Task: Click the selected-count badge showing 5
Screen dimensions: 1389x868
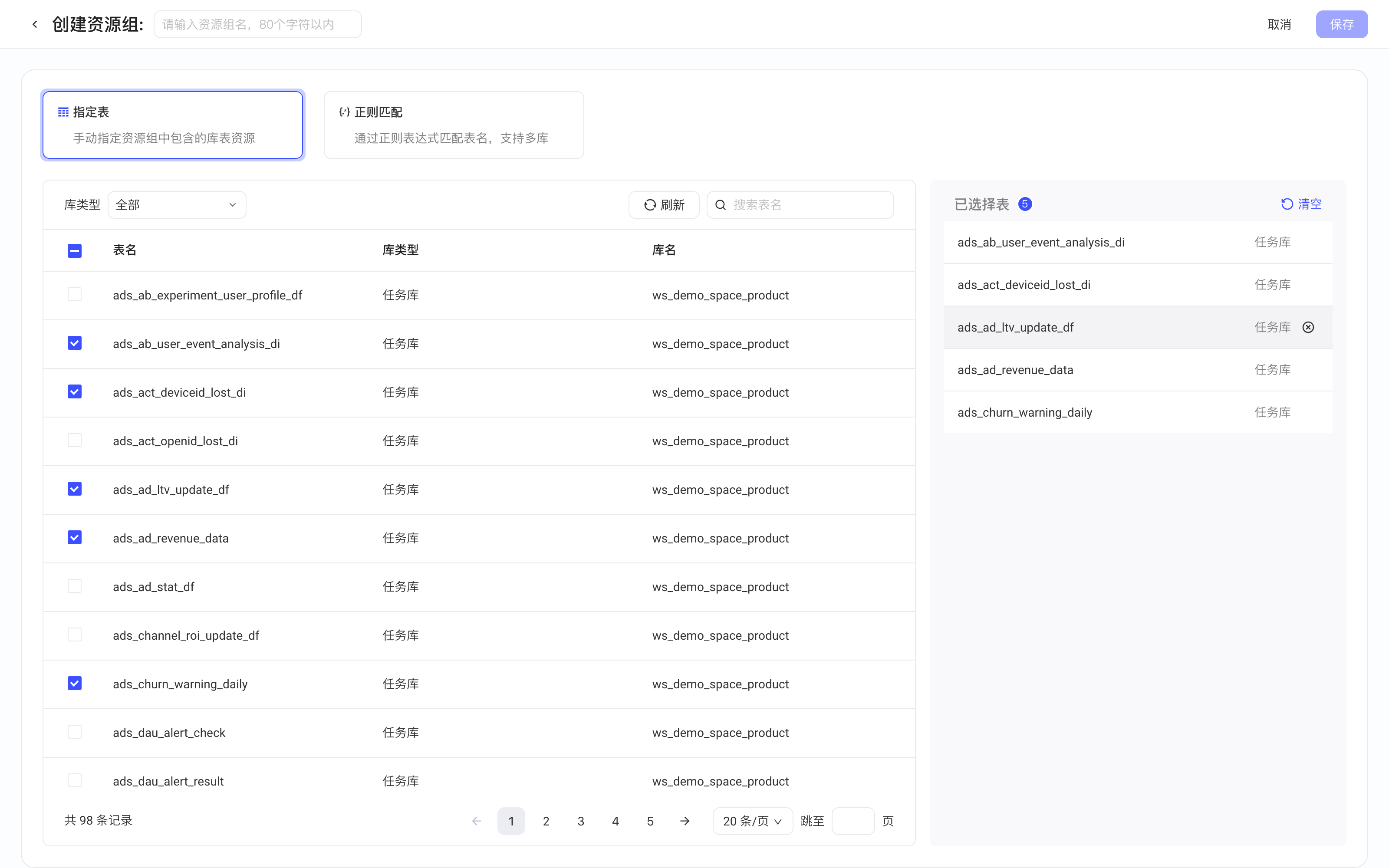Action: (x=1025, y=204)
